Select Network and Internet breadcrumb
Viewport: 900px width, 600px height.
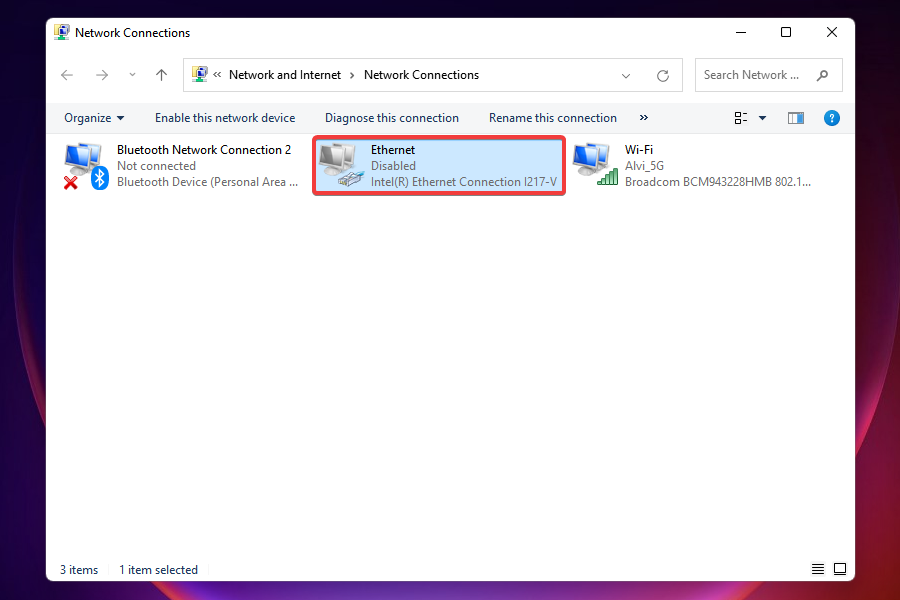[285, 75]
